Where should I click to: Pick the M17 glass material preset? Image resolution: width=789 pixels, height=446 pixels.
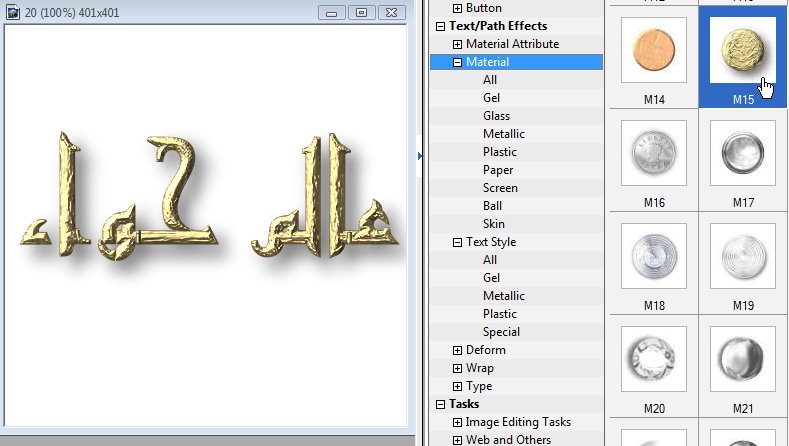point(742,153)
